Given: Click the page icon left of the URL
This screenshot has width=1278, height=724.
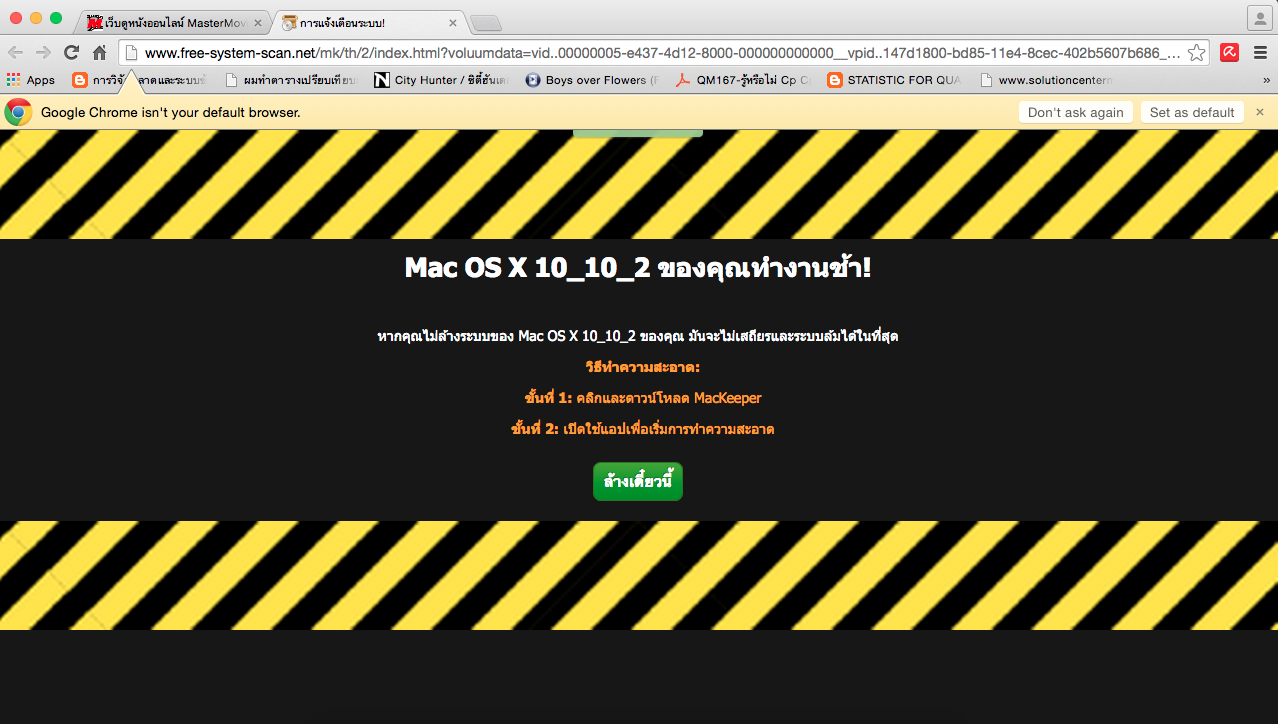Looking at the screenshot, I should point(131,53).
